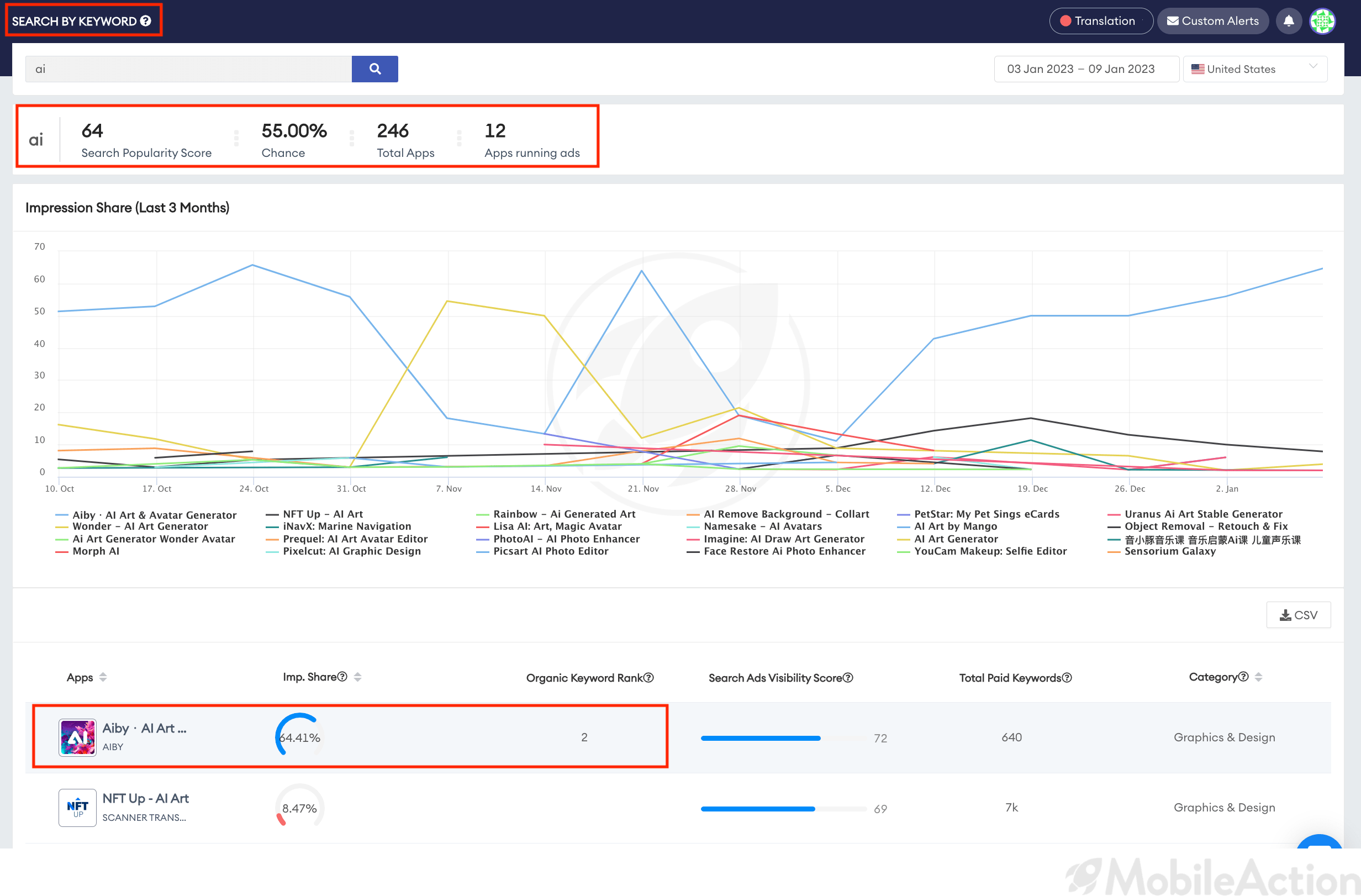Sort table by Apps column arrows
This screenshot has height=896, width=1361.
pos(103,677)
